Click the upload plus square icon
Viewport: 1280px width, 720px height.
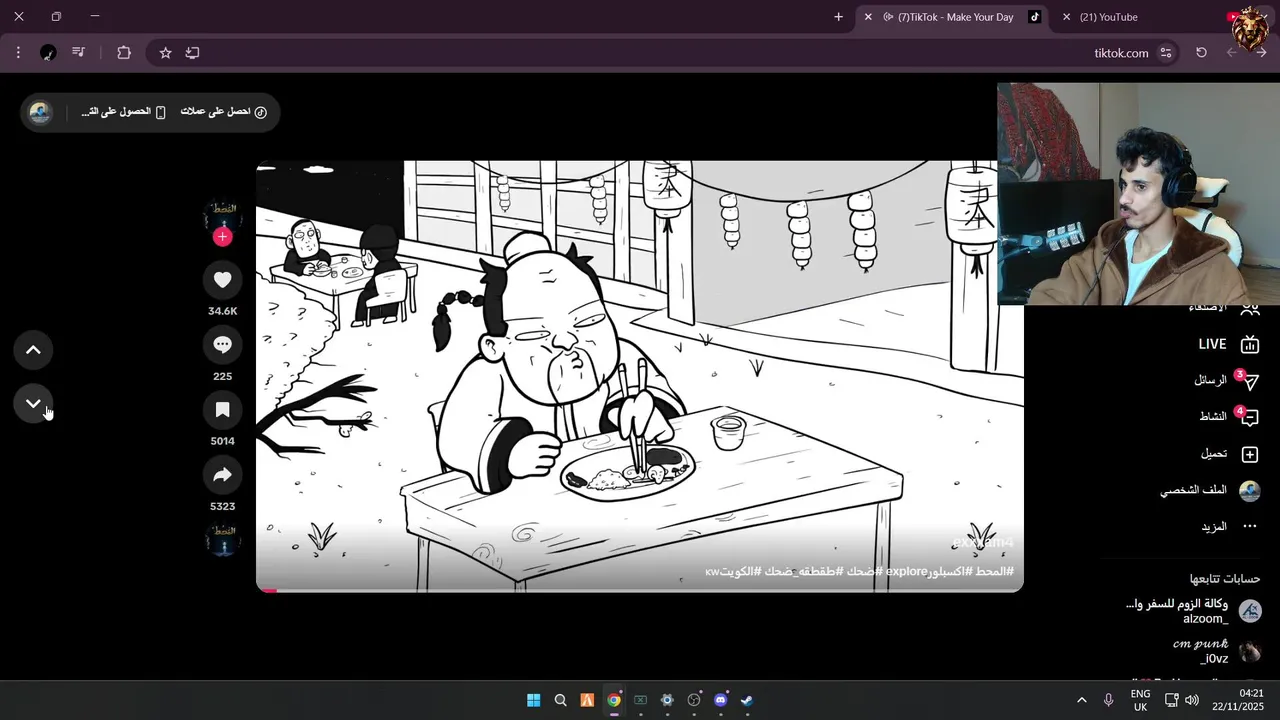tap(1249, 454)
